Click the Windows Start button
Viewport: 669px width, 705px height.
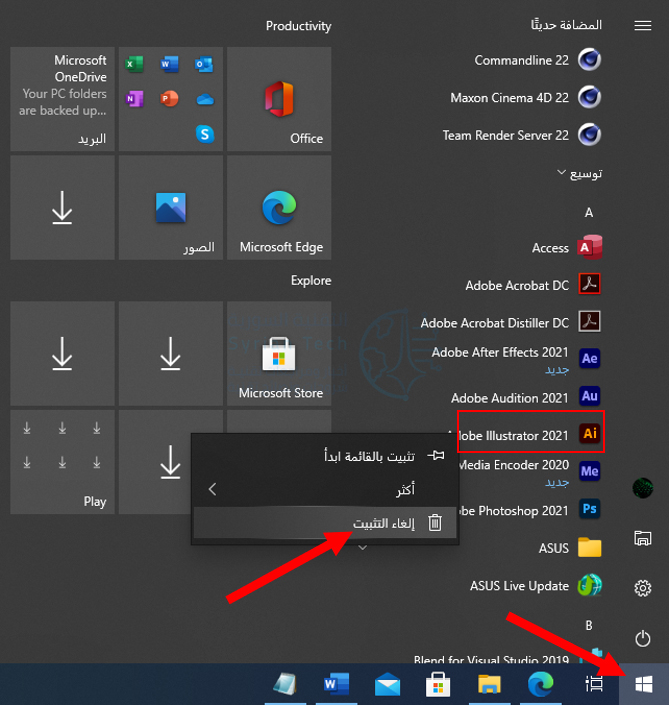tap(644, 684)
